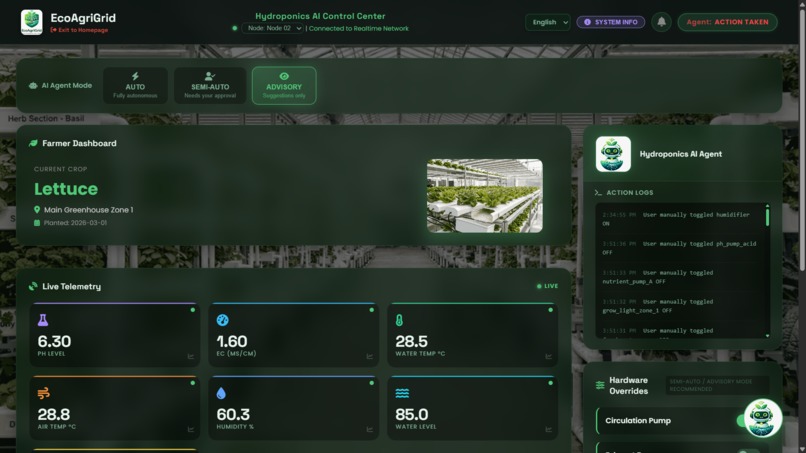Click the location pin icon by Main Greenhouse

pyautogui.click(x=36, y=210)
